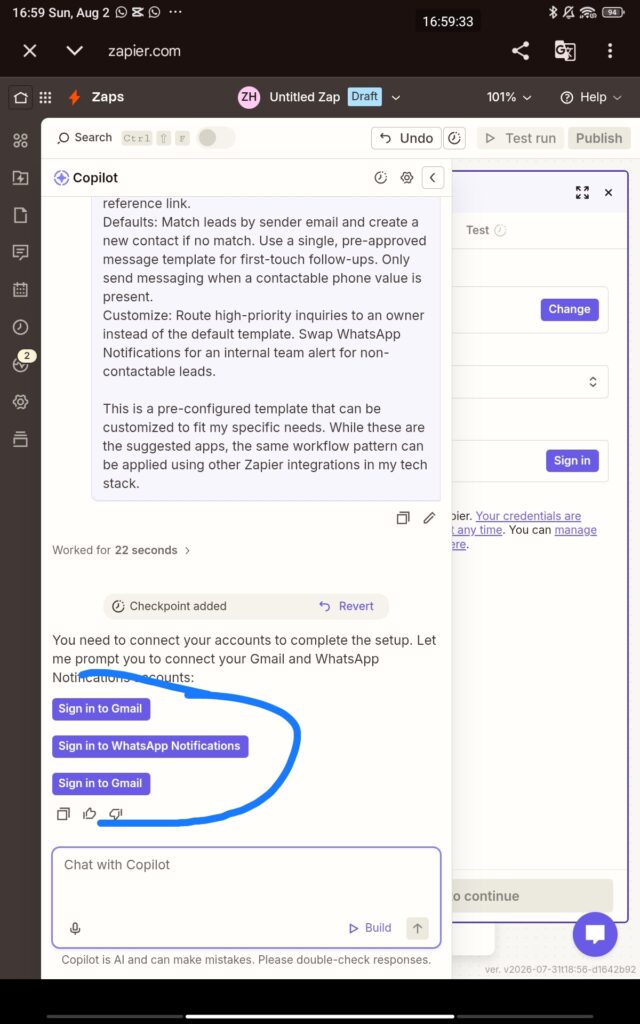Image resolution: width=640 pixels, height=1024 pixels.
Task: Open the blank page notes icon in sidebar
Action: click(20, 215)
